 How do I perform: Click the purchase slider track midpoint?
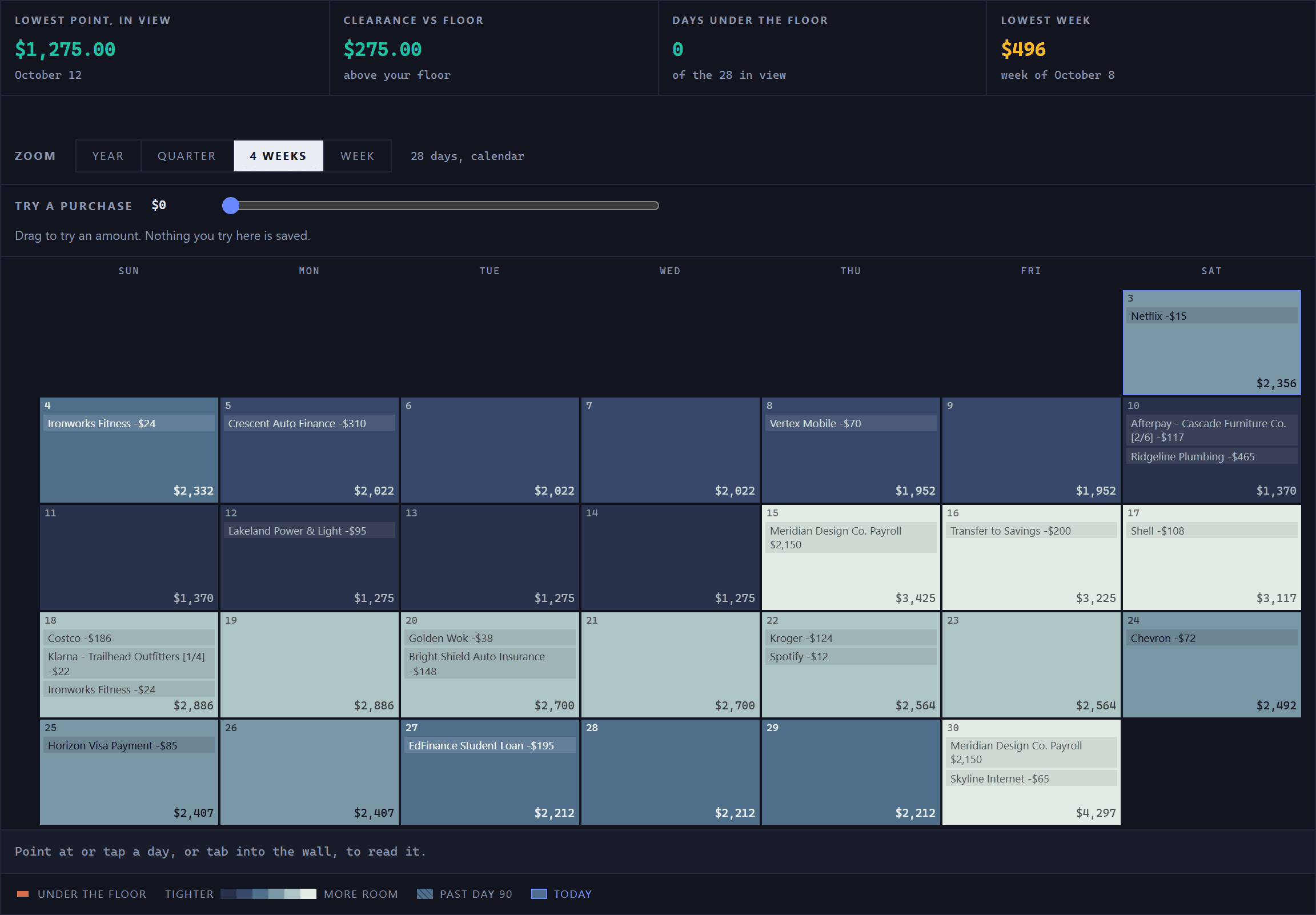point(441,206)
